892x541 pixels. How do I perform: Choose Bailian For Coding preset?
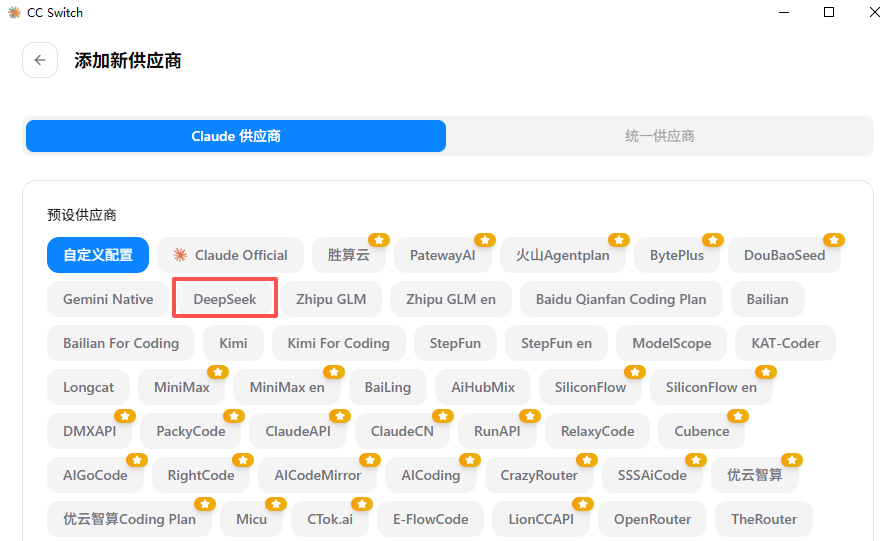coord(121,343)
